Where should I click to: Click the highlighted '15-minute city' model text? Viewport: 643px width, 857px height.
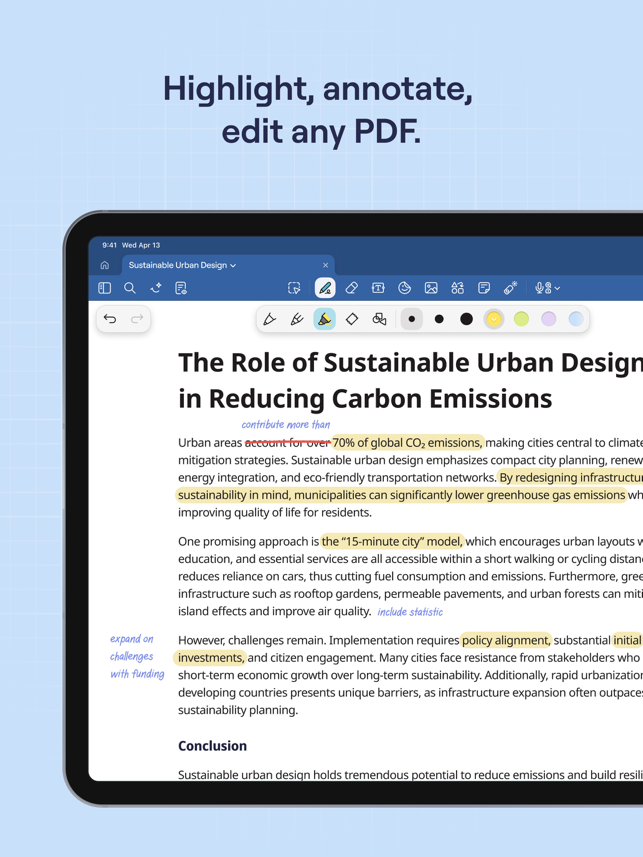tap(392, 541)
